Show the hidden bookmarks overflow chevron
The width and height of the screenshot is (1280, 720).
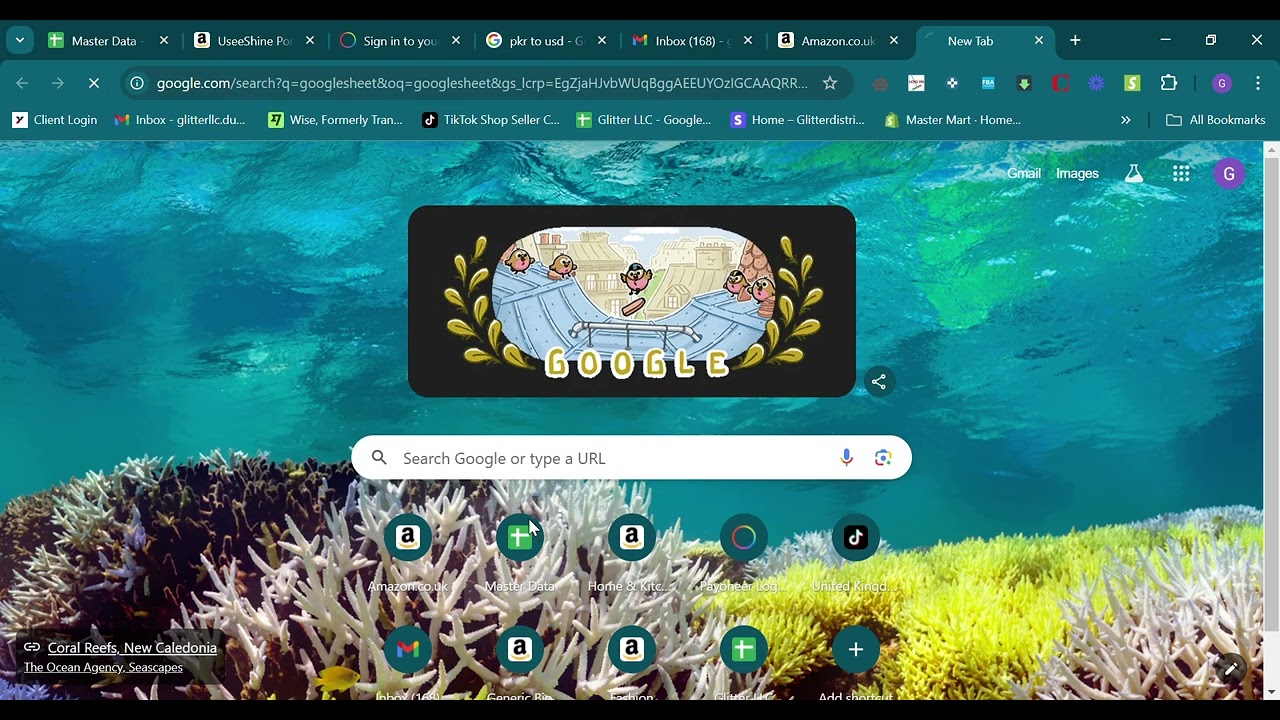tap(1125, 120)
